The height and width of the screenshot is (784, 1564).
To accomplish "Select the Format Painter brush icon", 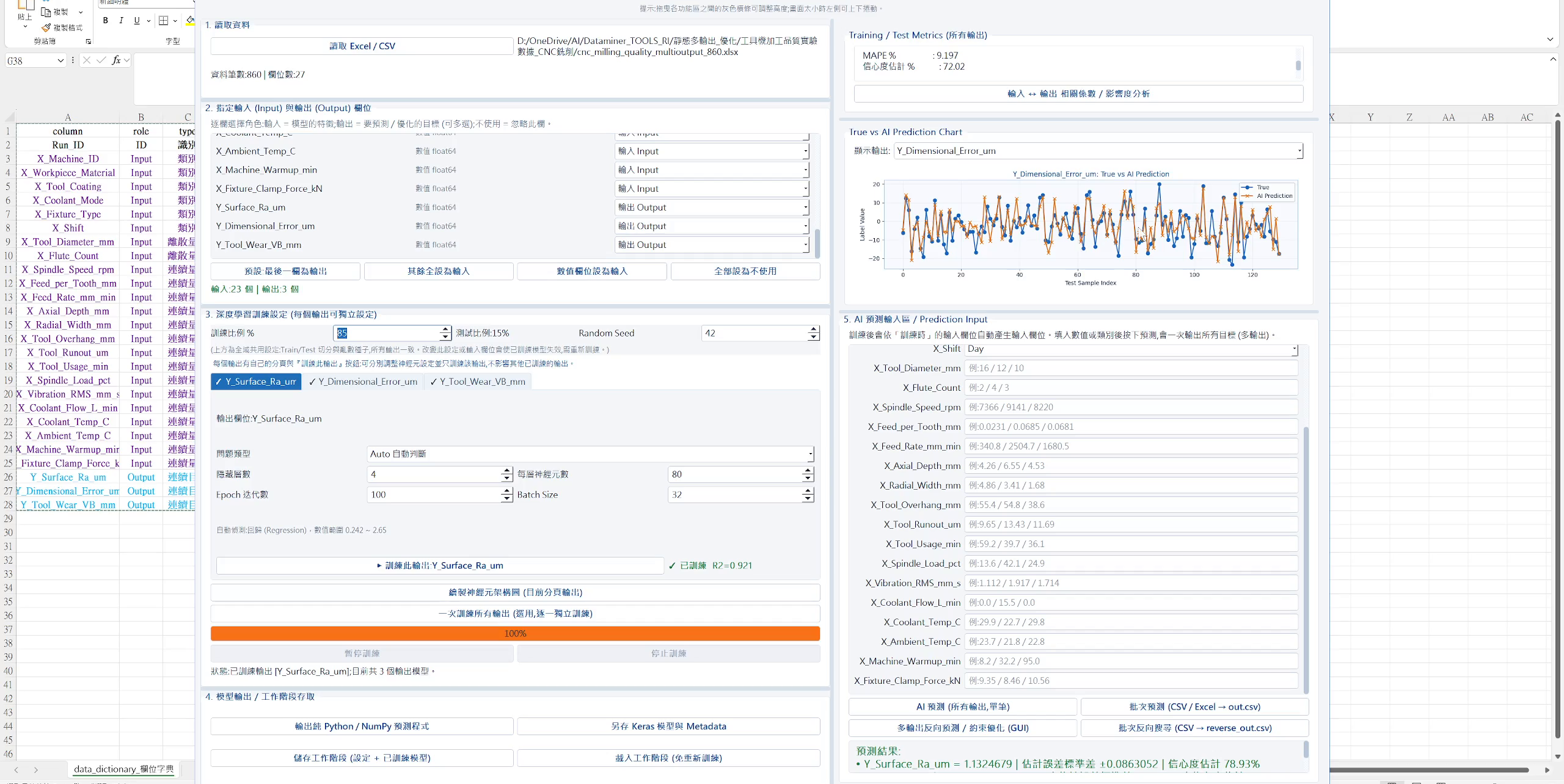I will [x=46, y=28].
